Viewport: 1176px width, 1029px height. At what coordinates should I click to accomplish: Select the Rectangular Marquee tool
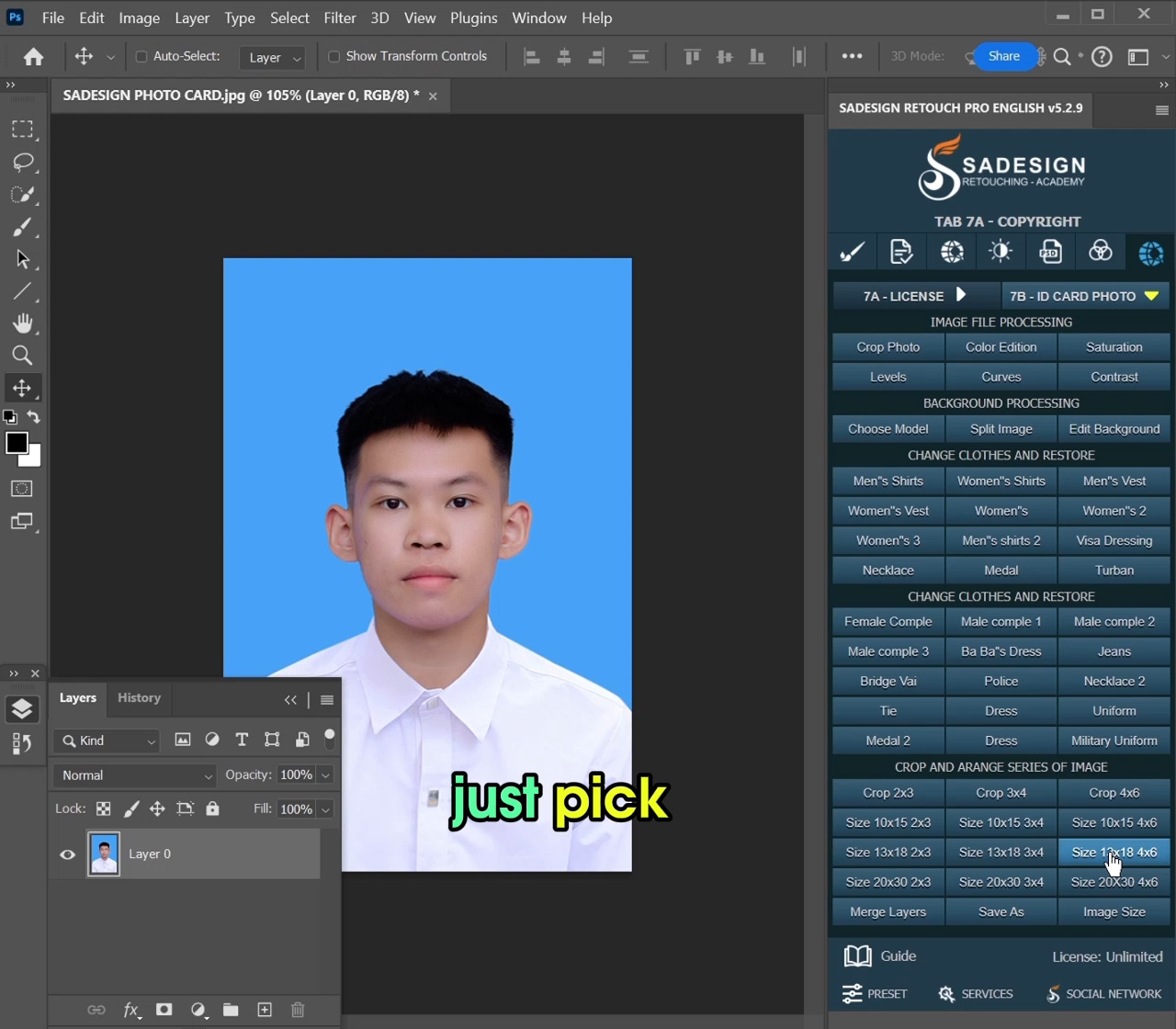(23, 130)
